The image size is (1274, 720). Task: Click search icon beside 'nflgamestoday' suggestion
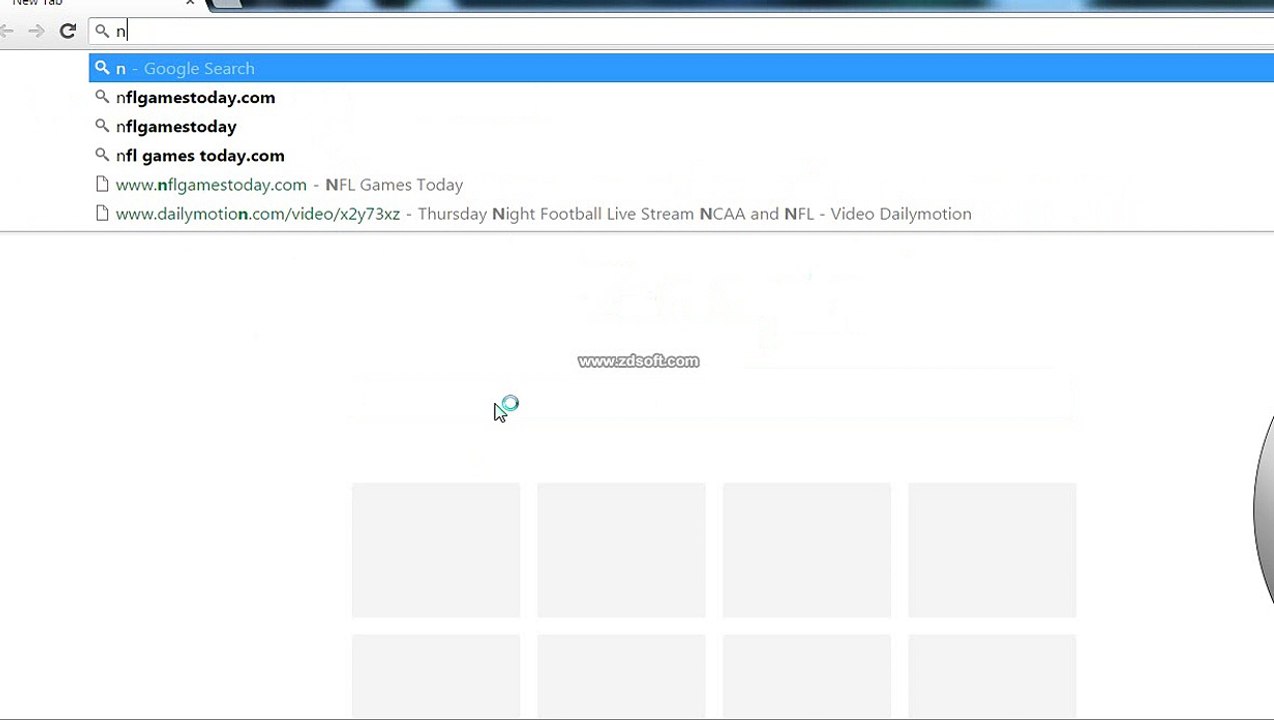102,126
